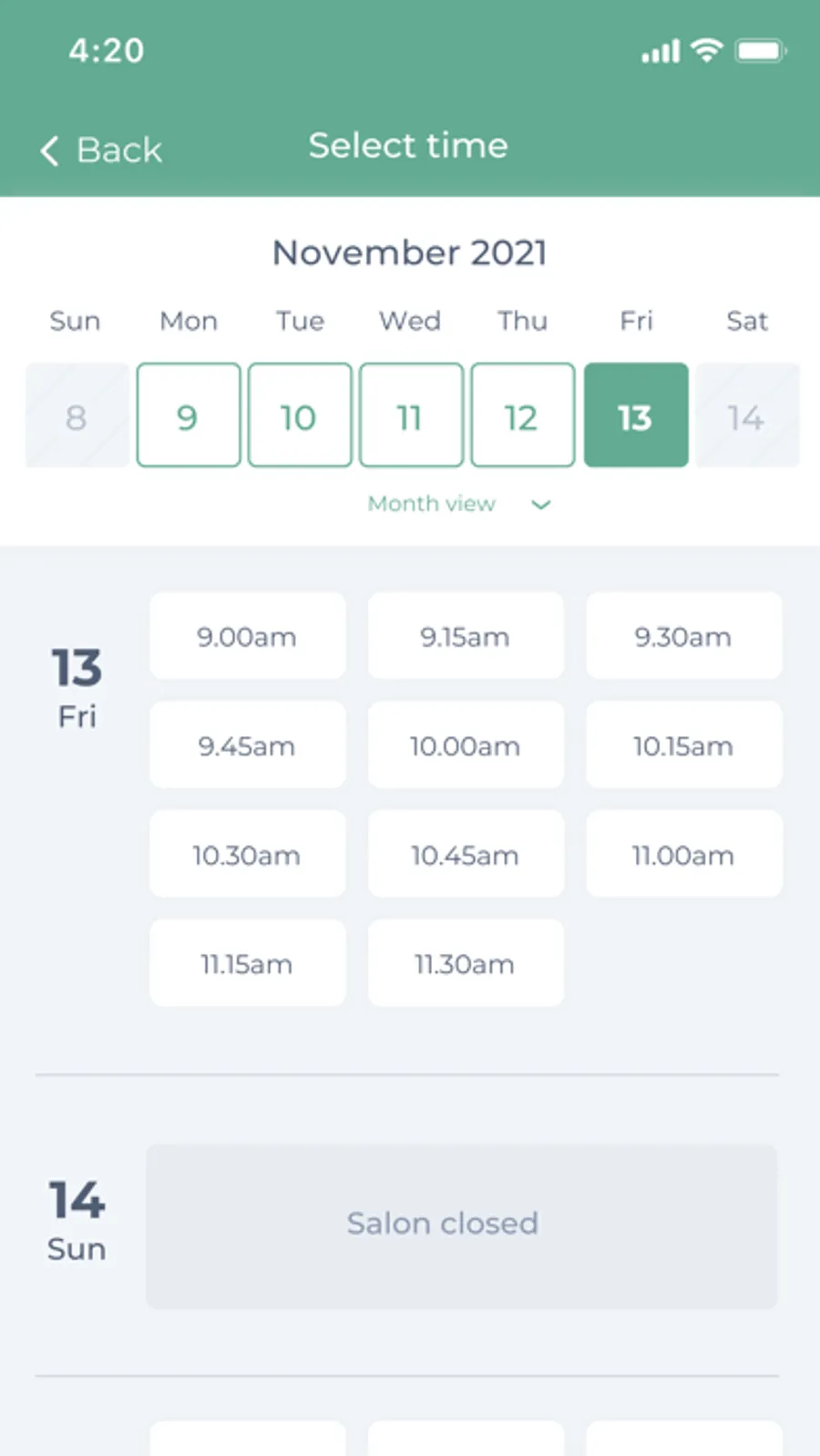The image size is (820, 1456).
Task: Choose Thursday the 12th date
Action: click(522, 415)
